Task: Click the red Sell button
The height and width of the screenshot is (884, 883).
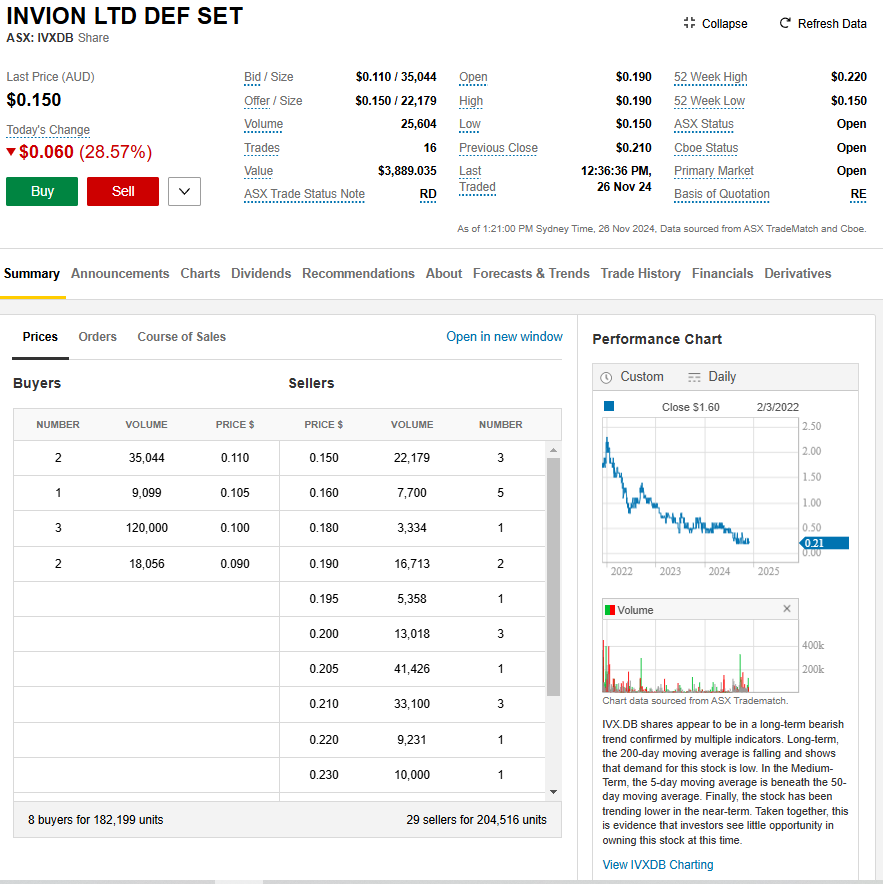Action: (x=123, y=192)
